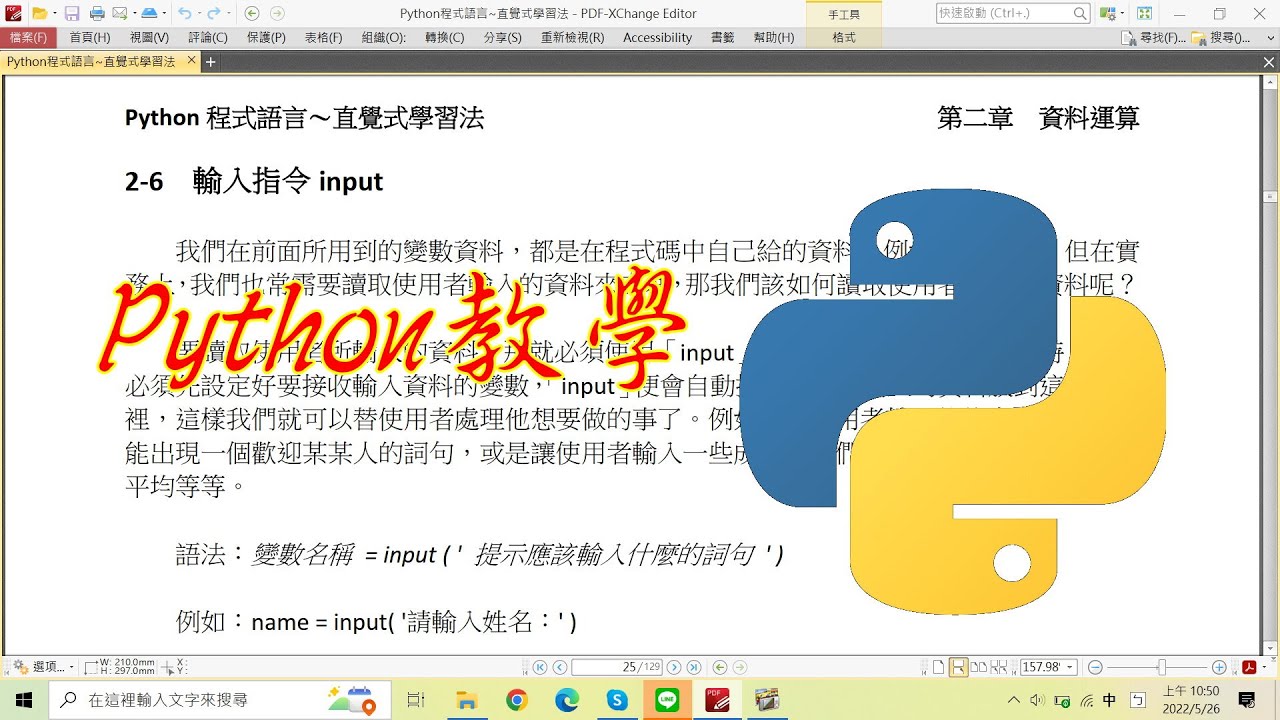The height and width of the screenshot is (720, 1280).
Task: Click the Scan icon in quick toolbar
Action: click(x=148, y=14)
